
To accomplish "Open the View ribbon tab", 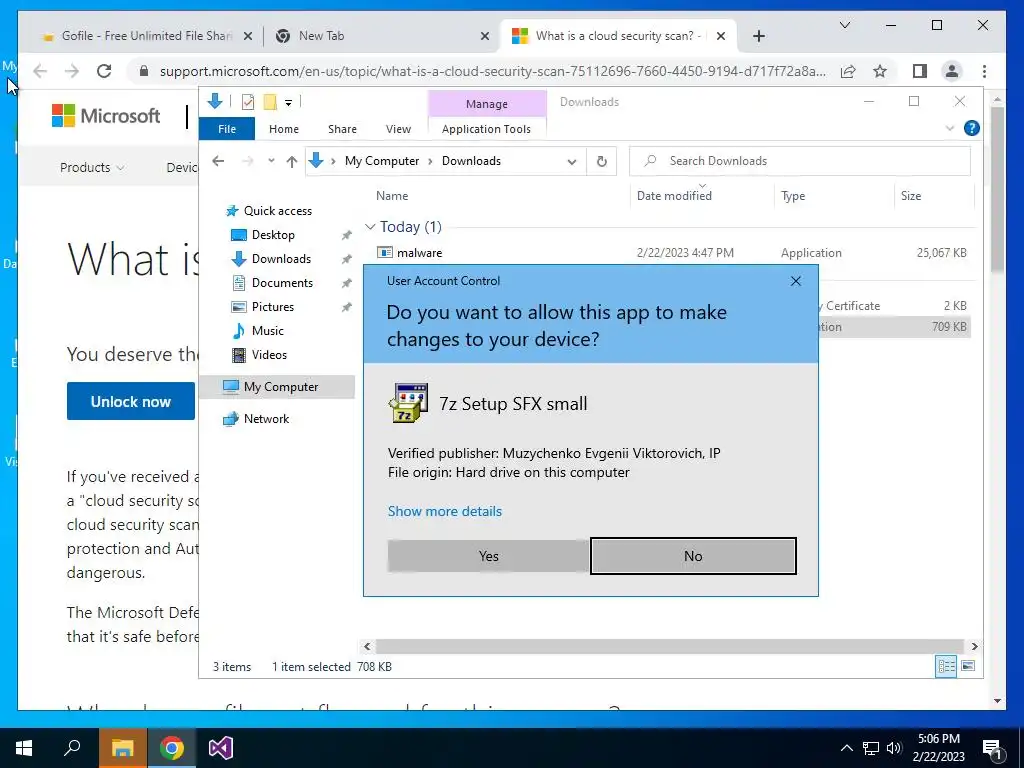I will tap(398, 129).
